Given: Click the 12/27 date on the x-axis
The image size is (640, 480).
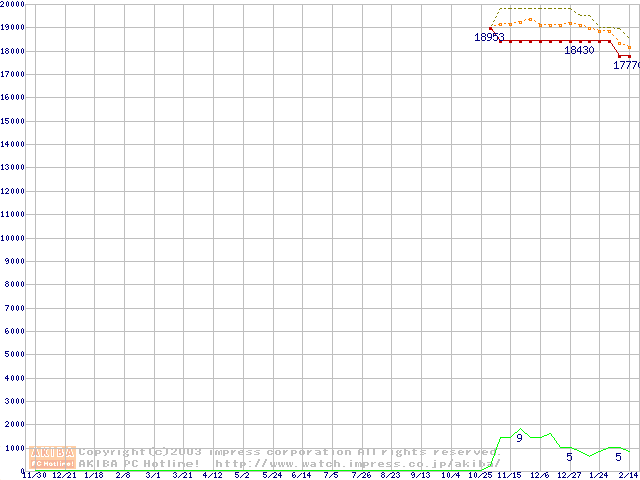Looking at the screenshot, I should coord(569,475).
